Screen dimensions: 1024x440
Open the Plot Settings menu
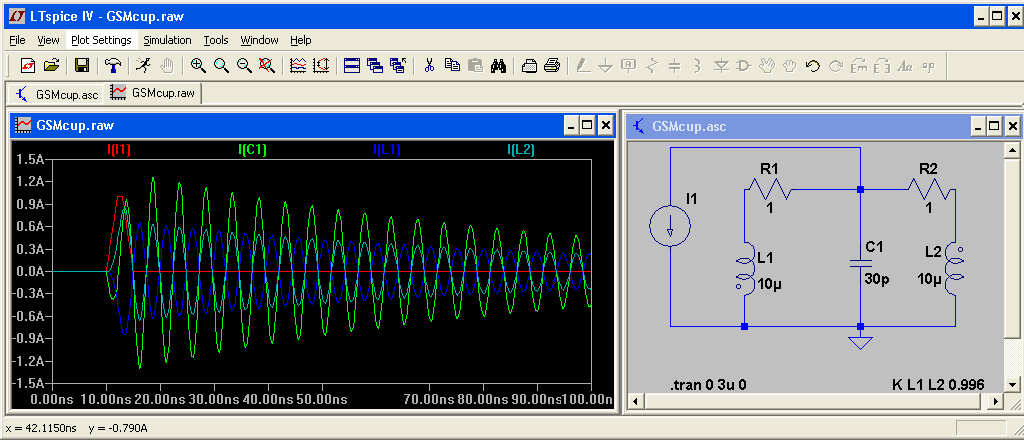coord(101,40)
